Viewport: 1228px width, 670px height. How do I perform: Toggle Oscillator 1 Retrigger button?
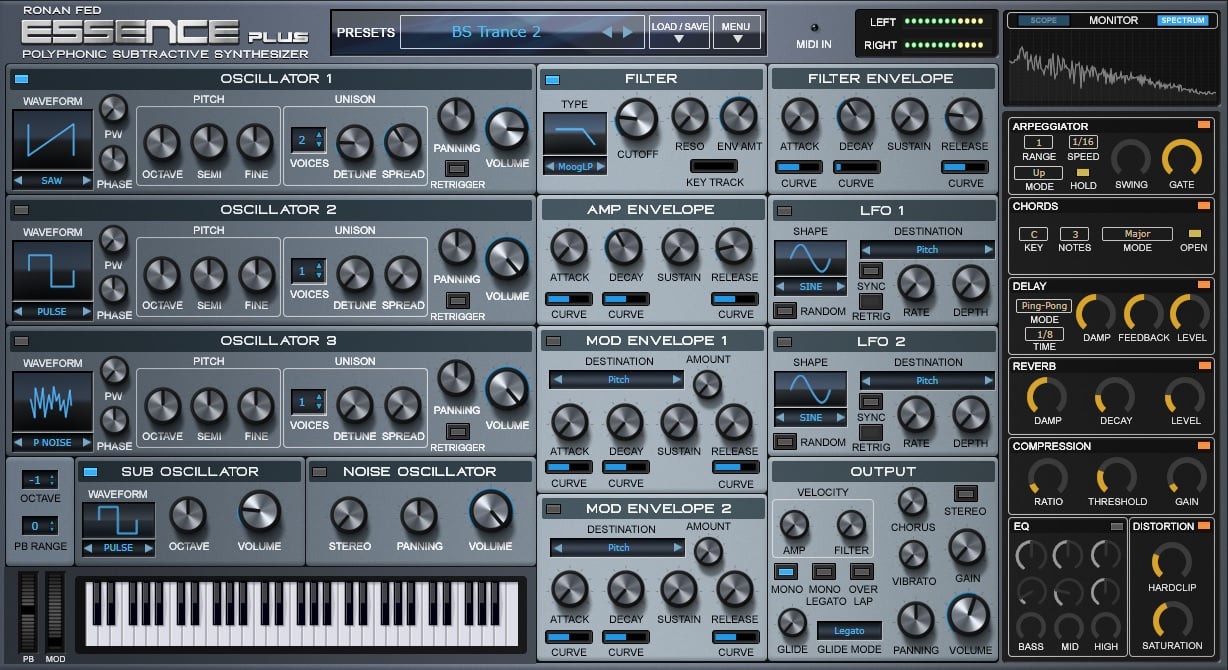(457, 168)
